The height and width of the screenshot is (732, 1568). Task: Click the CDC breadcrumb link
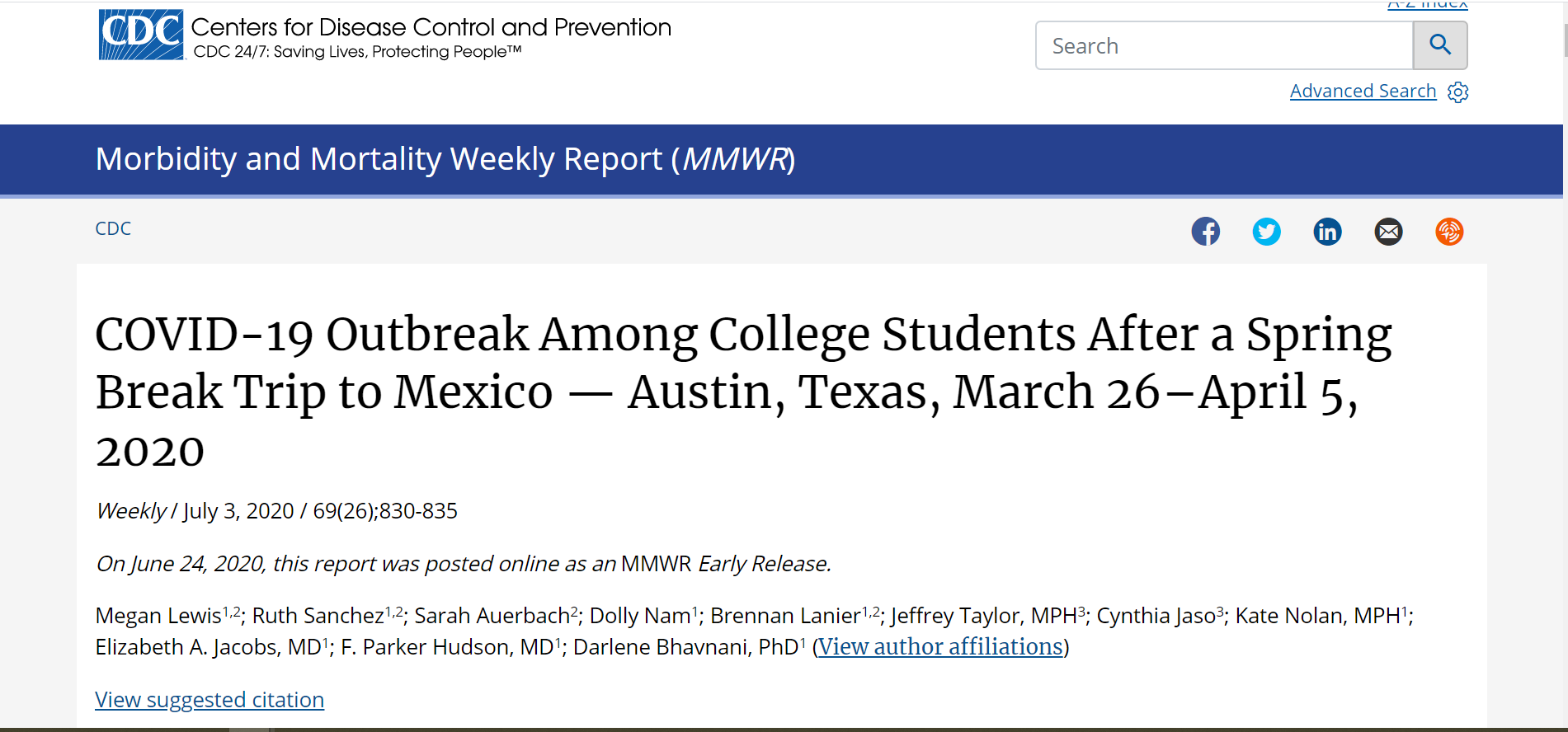pyautogui.click(x=113, y=228)
